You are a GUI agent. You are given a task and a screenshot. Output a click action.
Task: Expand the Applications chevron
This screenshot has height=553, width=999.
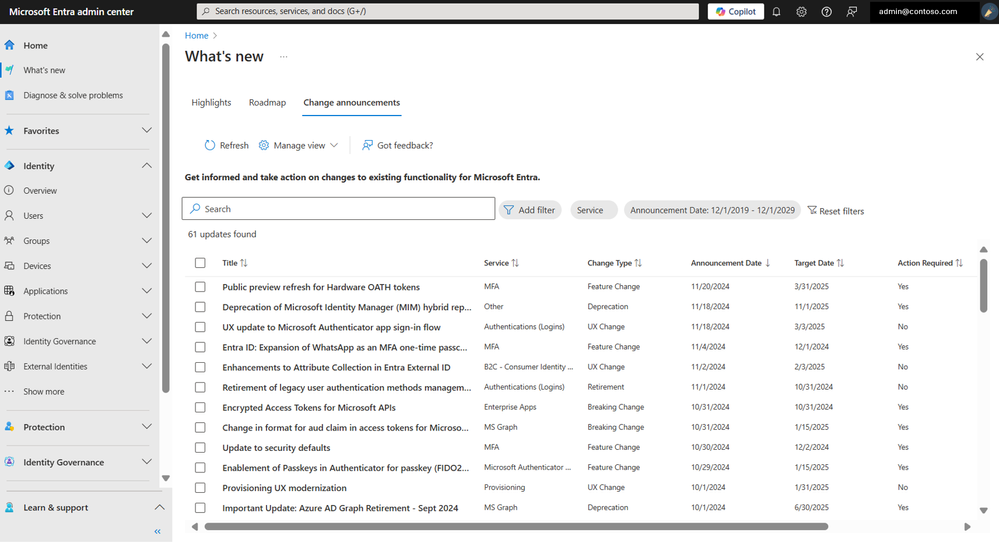point(147,291)
